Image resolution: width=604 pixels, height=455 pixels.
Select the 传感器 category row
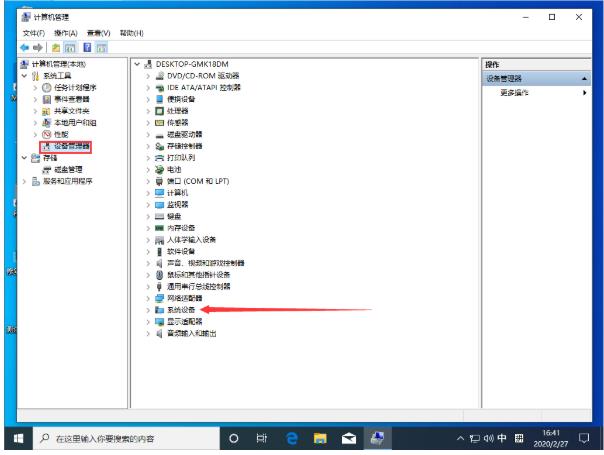(x=178, y=123)
